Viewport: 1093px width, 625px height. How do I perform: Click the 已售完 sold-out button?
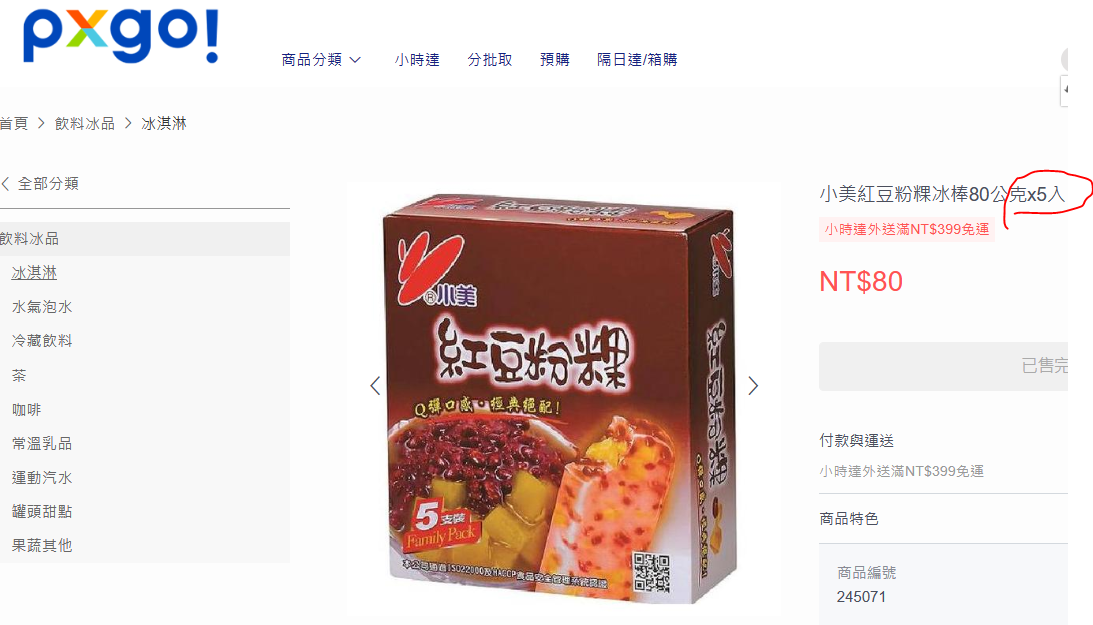[x=943, y=366]
